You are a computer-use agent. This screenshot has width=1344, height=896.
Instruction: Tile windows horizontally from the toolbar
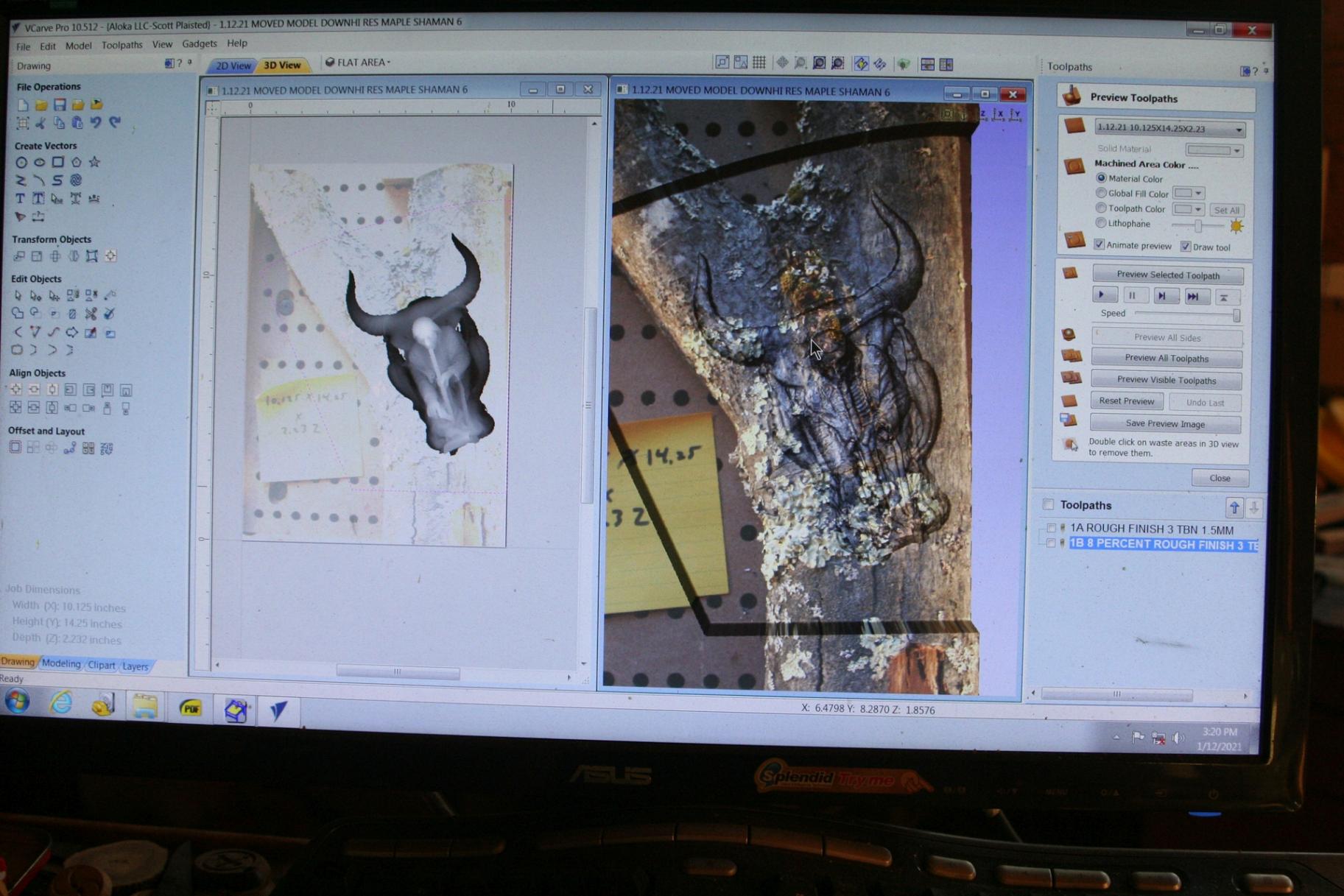(x=928, y=65)
